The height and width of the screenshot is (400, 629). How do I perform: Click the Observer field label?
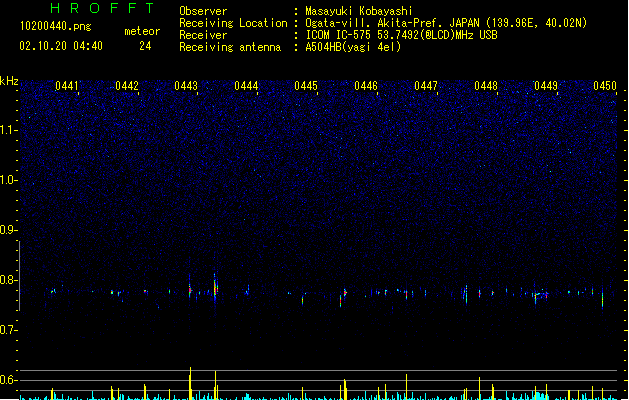click(203, 11)
